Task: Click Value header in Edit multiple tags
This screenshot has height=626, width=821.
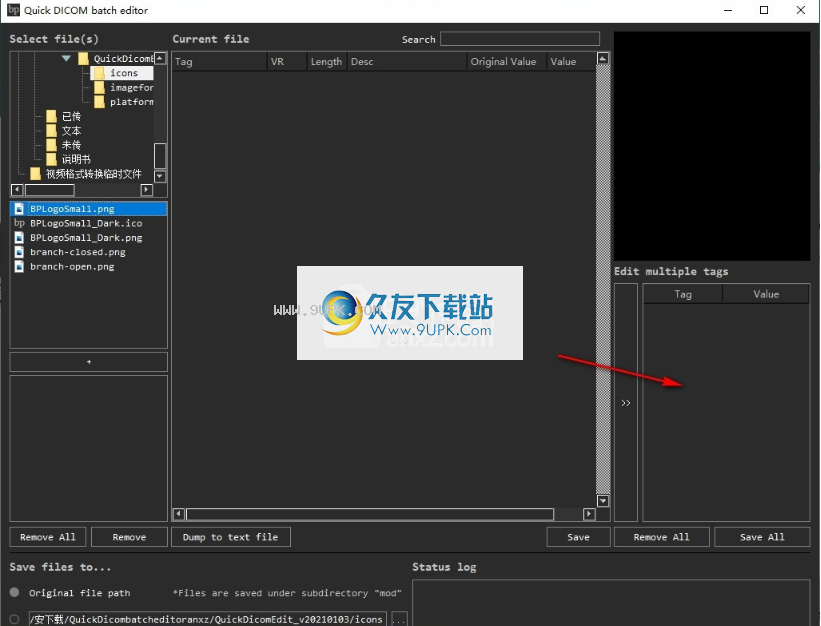Action: click(x=766, y=294)
